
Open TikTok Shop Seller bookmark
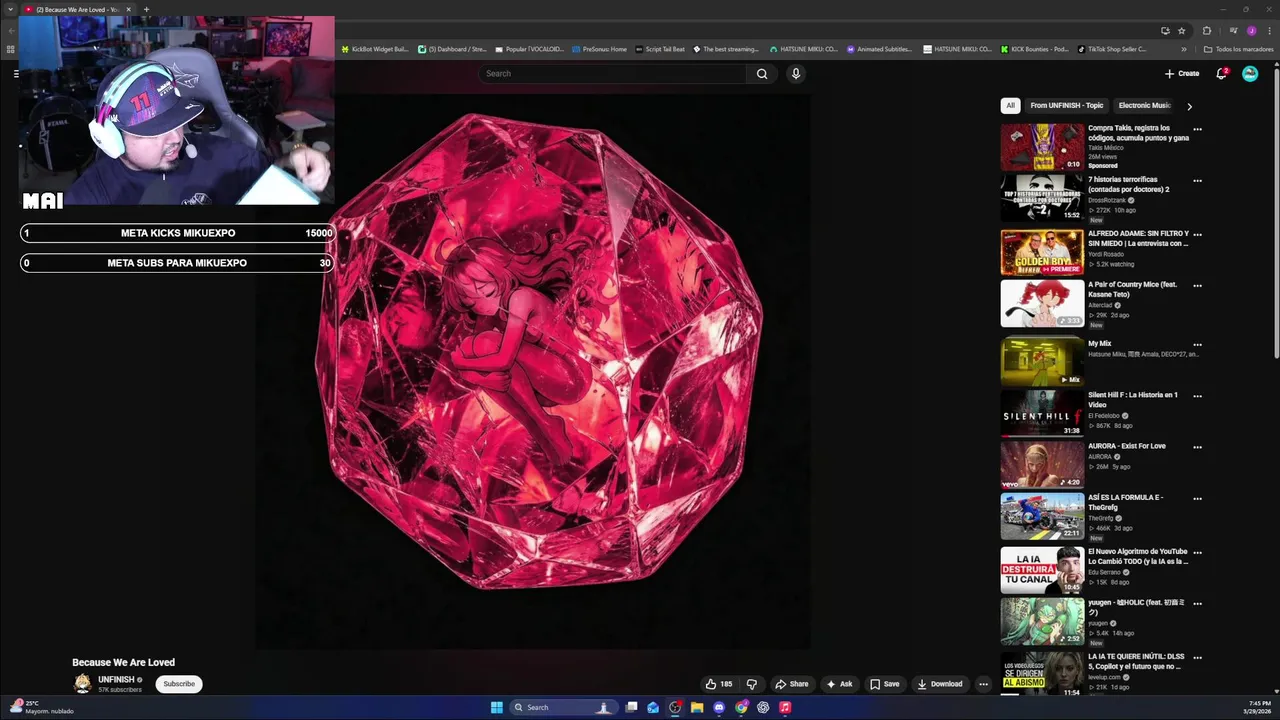[x=1112, y=49]
